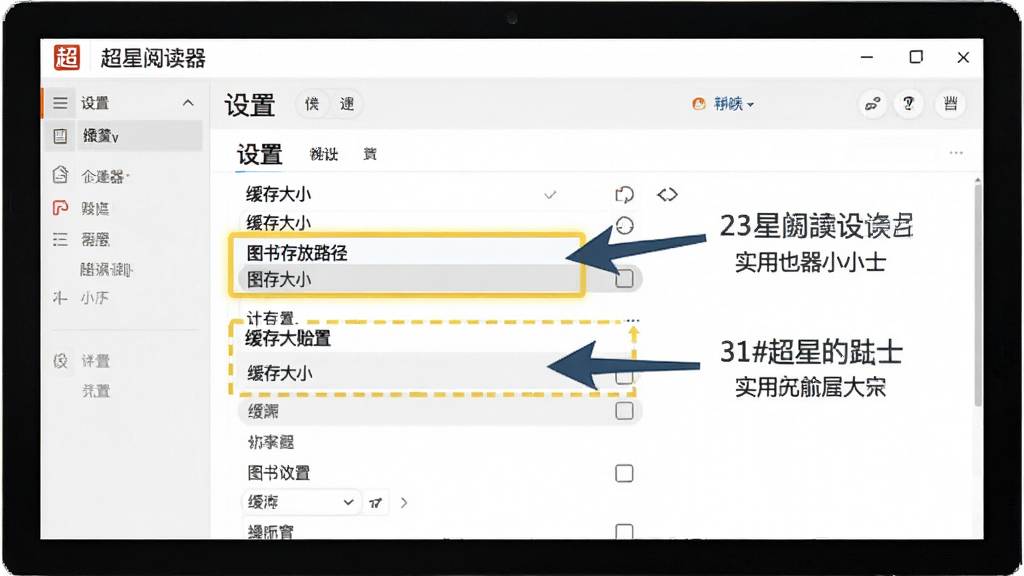The height and width of the screenshot is (576, 1024).
Task: Click the circular refresh icon on second 缓存大小 row
Action: (x=624, y=226)
